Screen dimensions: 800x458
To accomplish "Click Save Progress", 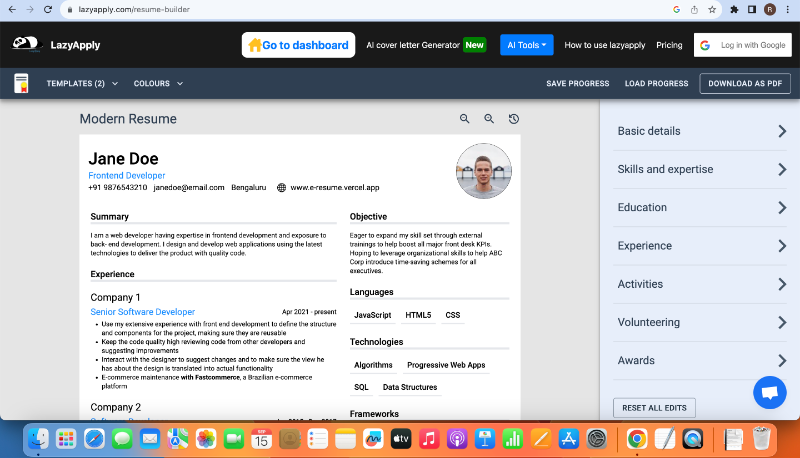I will pyautogui.click(x=578, y=84).
